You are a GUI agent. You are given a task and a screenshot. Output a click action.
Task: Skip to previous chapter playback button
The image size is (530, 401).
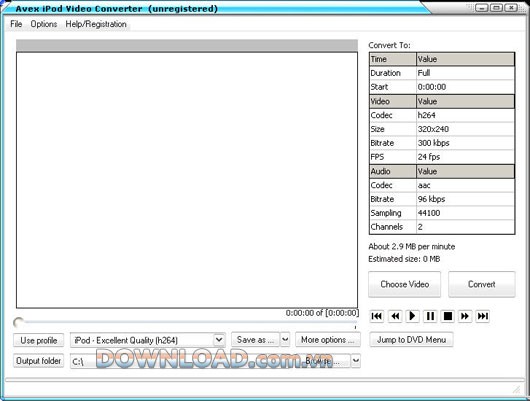(x=377, y=316)
